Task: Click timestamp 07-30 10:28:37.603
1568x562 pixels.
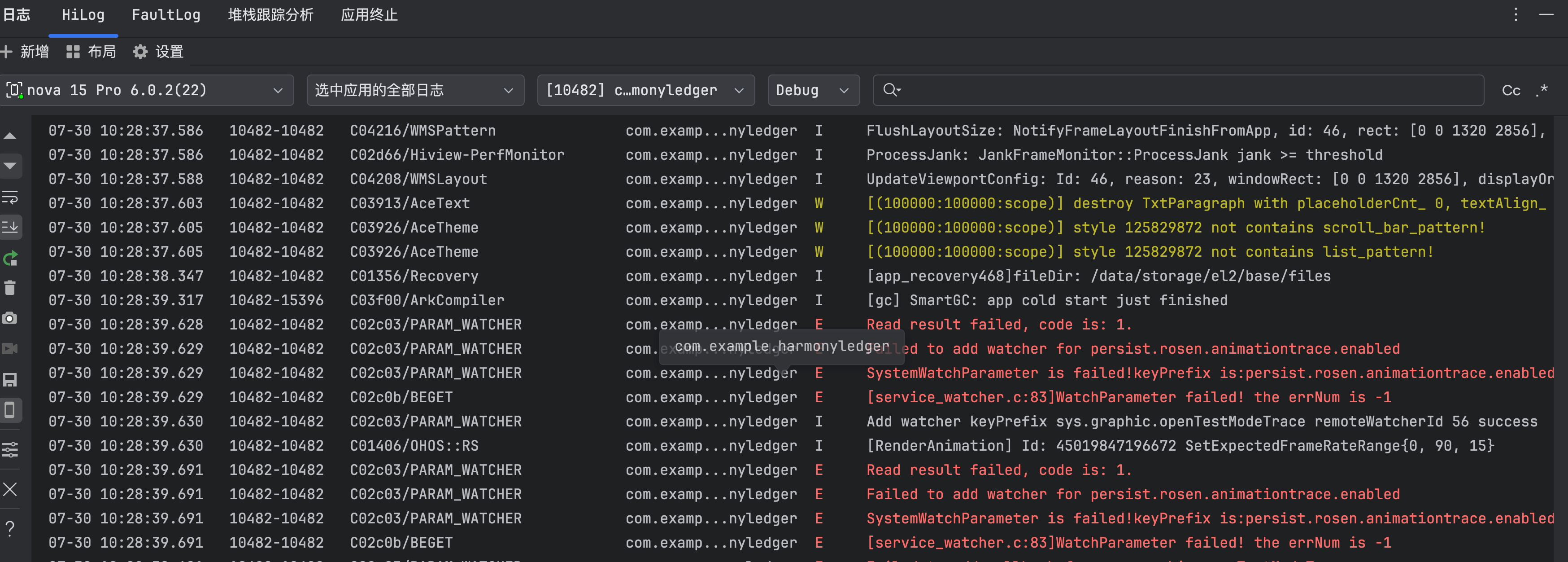Action: click(126, 203)
